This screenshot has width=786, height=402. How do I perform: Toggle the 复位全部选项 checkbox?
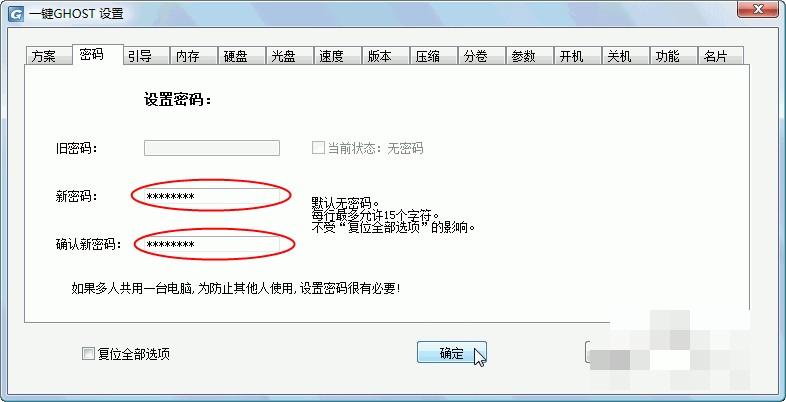(88, 354)
